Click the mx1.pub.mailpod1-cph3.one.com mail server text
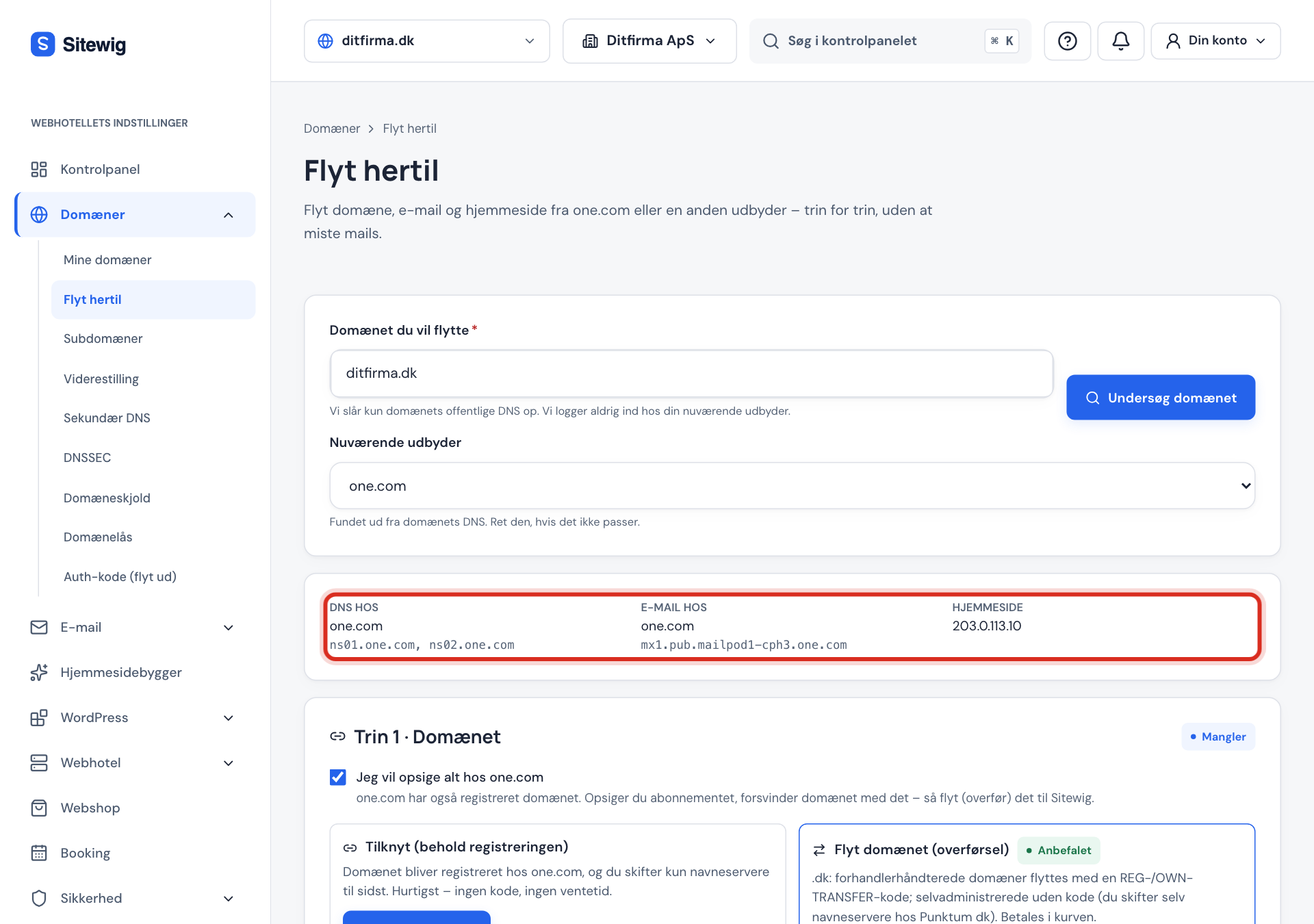Viewport: 1314px width, 924px height. click(x=744, y=645)
